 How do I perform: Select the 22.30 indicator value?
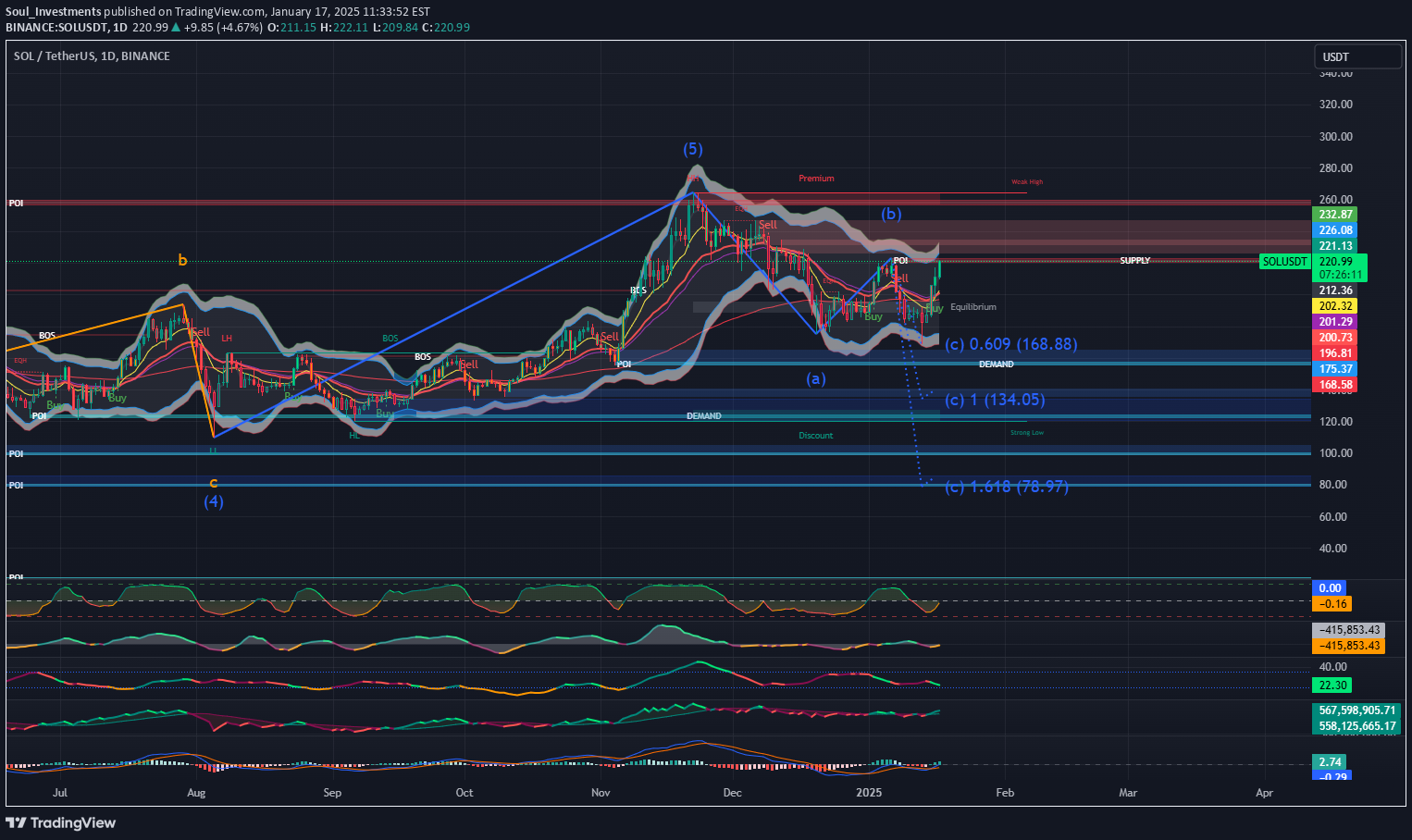(1332, 686)
